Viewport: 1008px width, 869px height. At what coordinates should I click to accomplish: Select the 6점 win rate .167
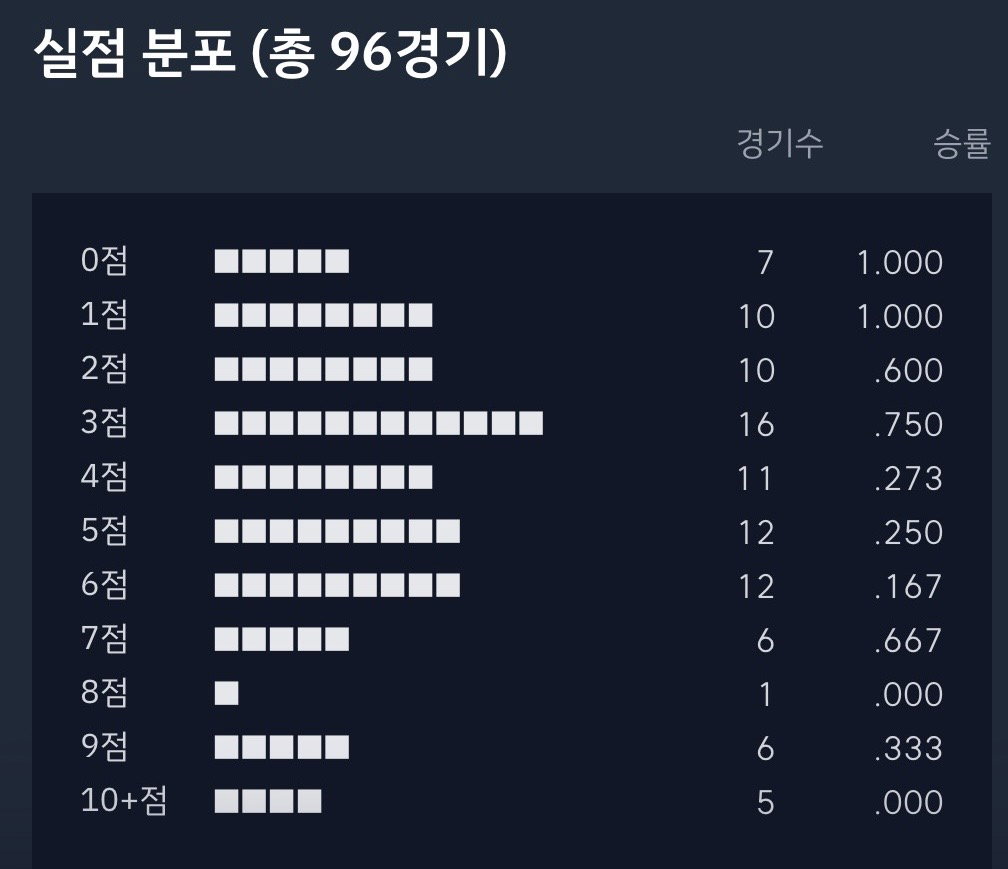[908, 586]
